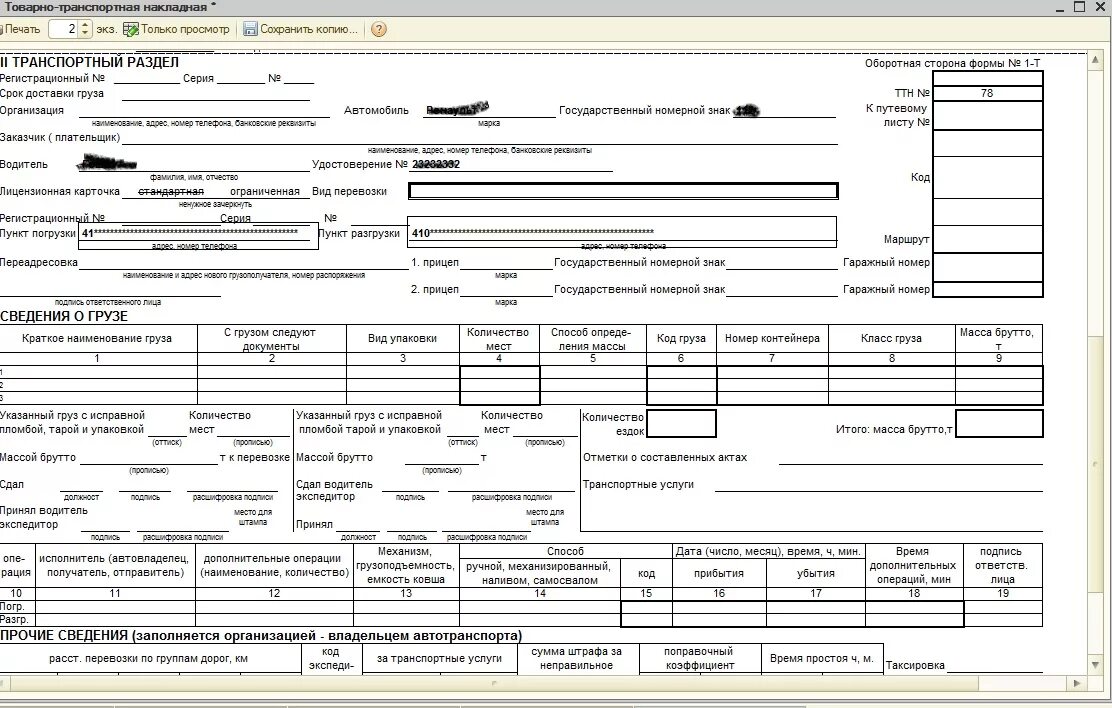Select the Номер контейнера column header
Screen dimensions: 1112x708
pyautogui.click(x=772, y=338)
